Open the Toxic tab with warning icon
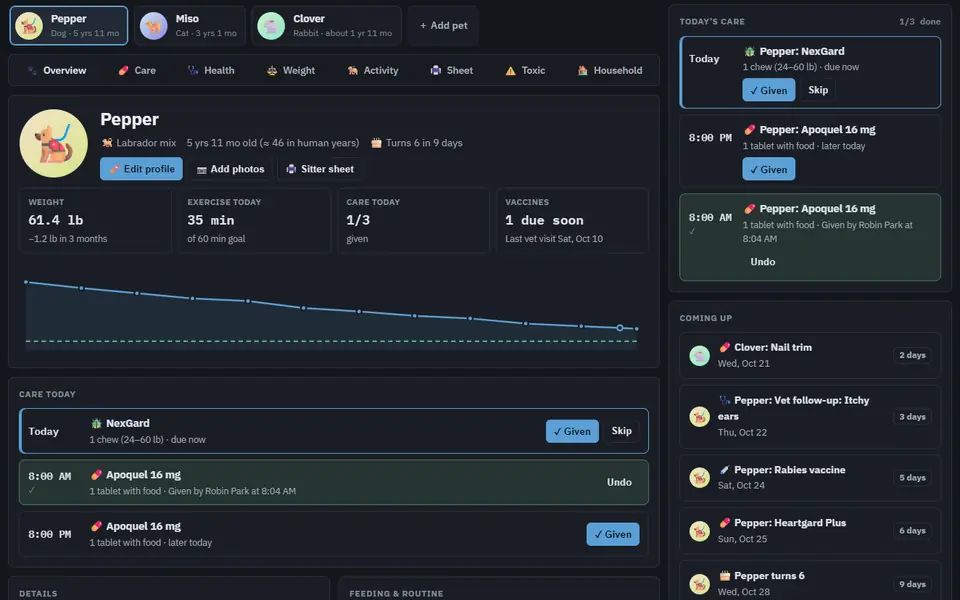The height and width of the screenshot is (600, 960). coord(525,70)
